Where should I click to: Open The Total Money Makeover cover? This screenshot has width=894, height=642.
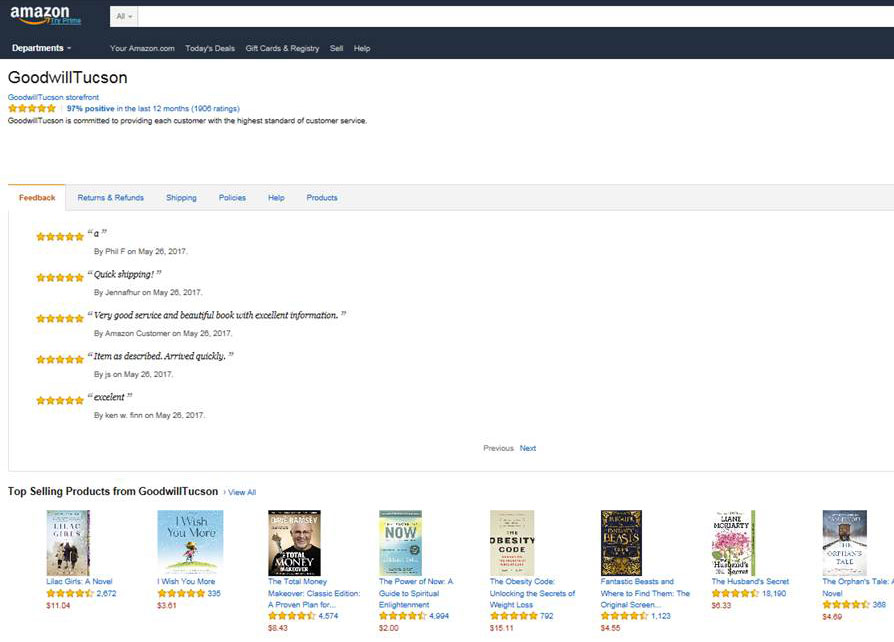[x=294, y=543]
